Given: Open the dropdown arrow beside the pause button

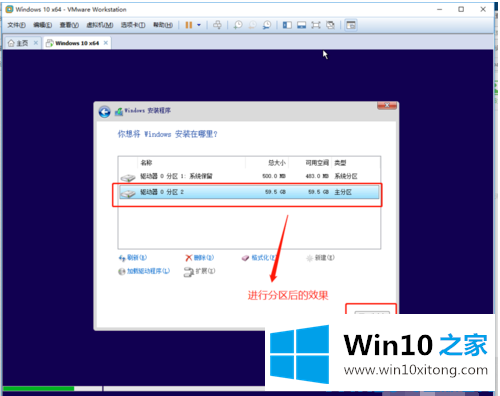Looking at the screenshot, I should [199, 25].
